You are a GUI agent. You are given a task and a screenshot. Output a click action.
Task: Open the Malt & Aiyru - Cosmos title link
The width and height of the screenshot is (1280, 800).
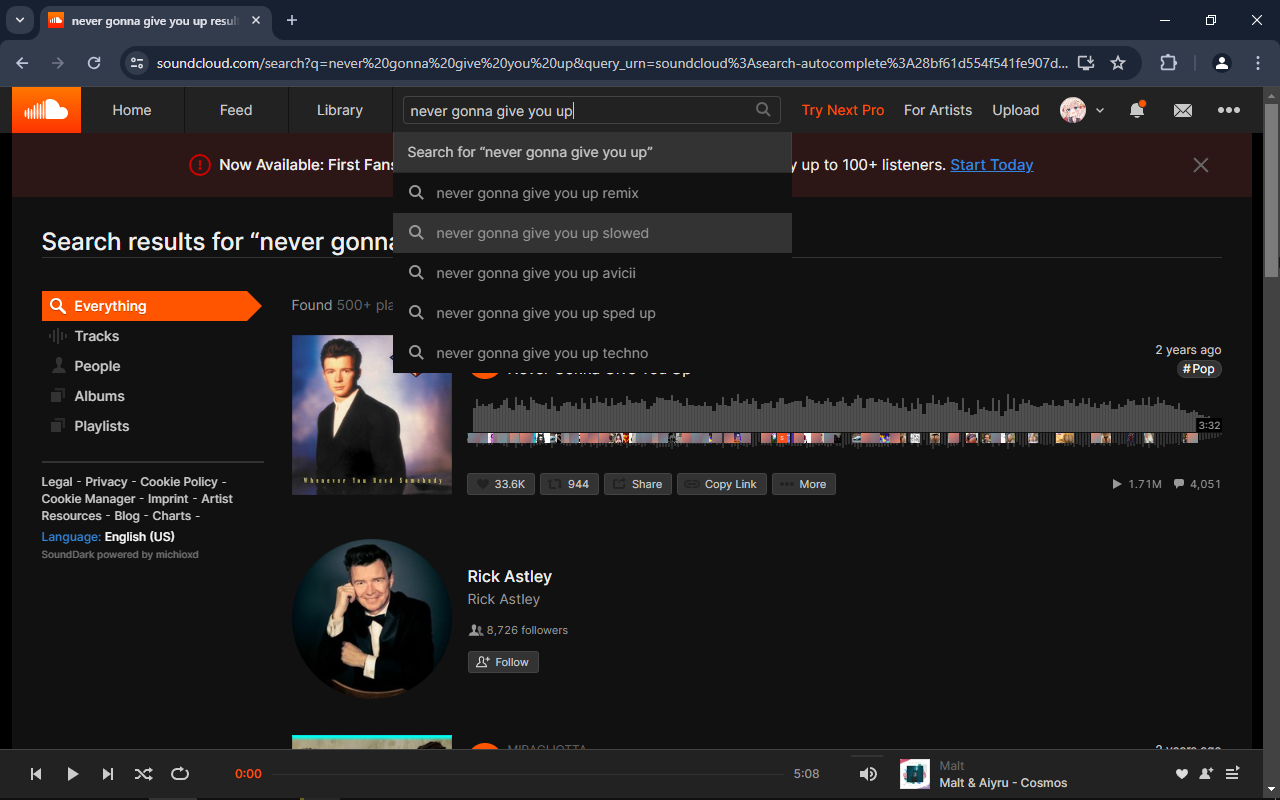[1003, 783]
